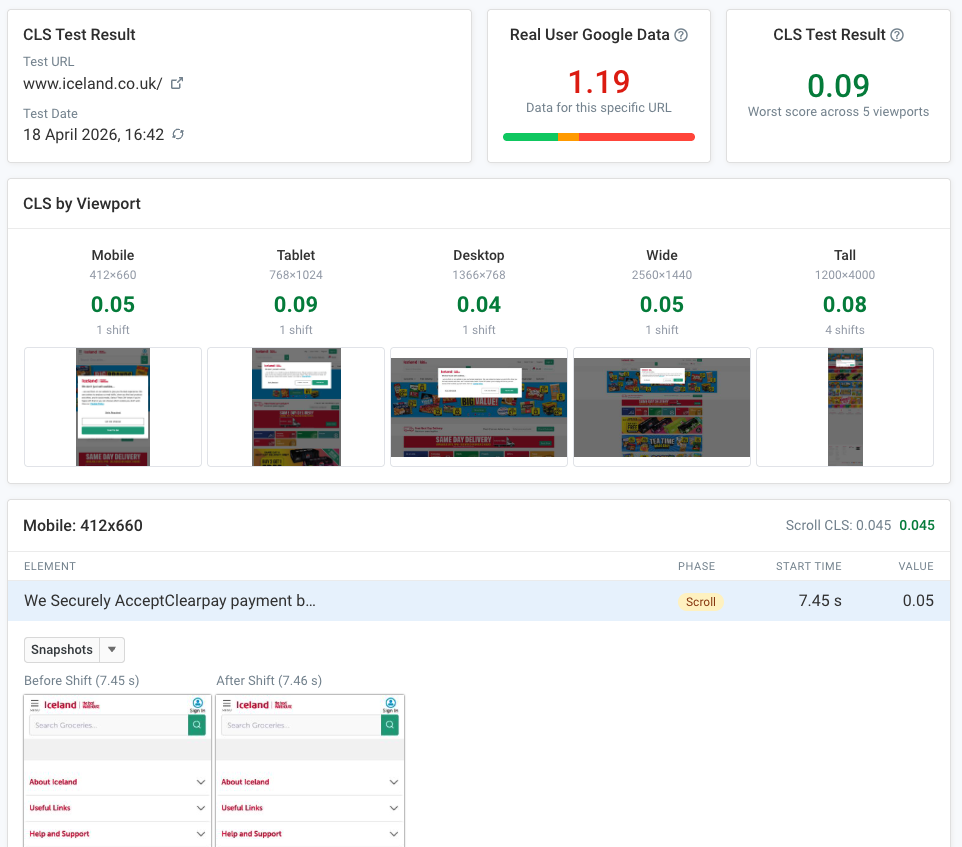Open the test URL external link icon
962x847 pixels.
coord(177,83)
